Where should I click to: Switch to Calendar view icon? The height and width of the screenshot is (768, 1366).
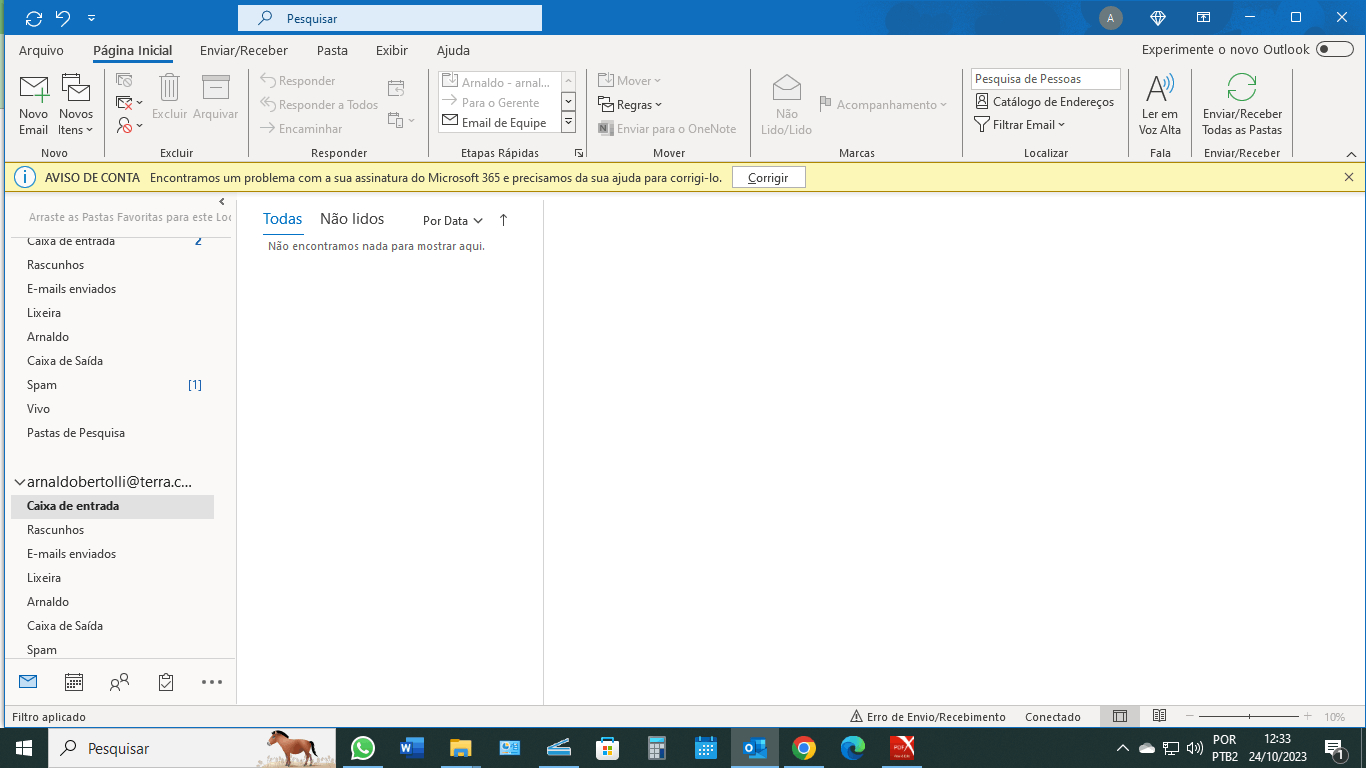pyautogui.click(x=74, y=682)
